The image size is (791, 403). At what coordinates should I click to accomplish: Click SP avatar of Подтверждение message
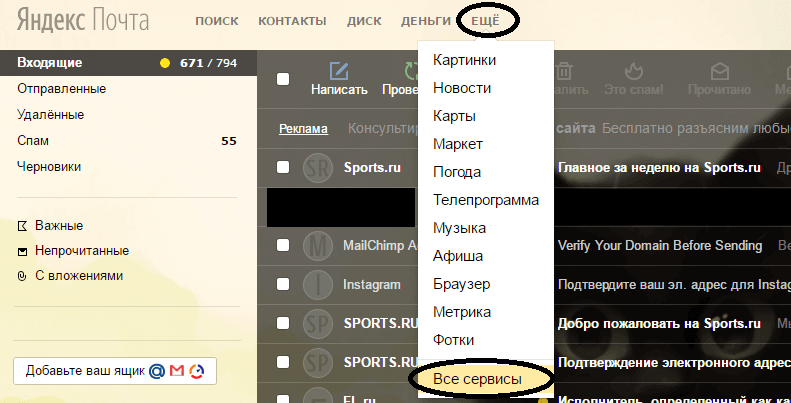318,362
